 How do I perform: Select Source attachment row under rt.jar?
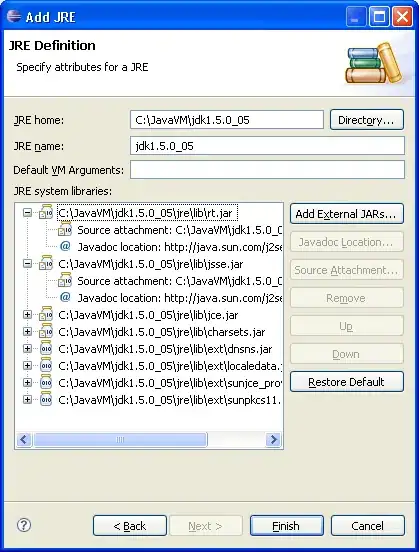pos(180,230)
